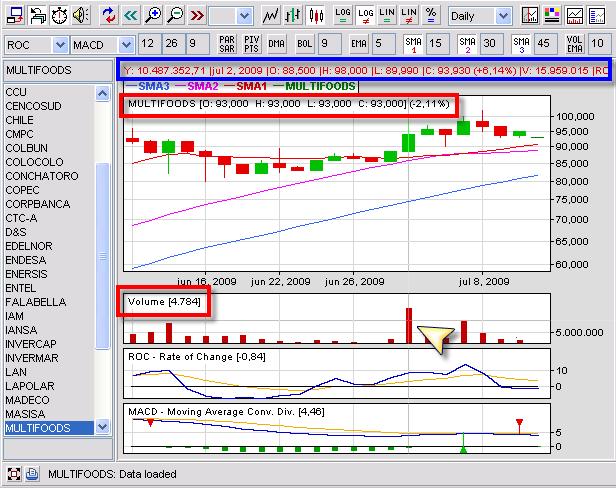Toggle the VOL EMA indicator

(x=575, y=44)
